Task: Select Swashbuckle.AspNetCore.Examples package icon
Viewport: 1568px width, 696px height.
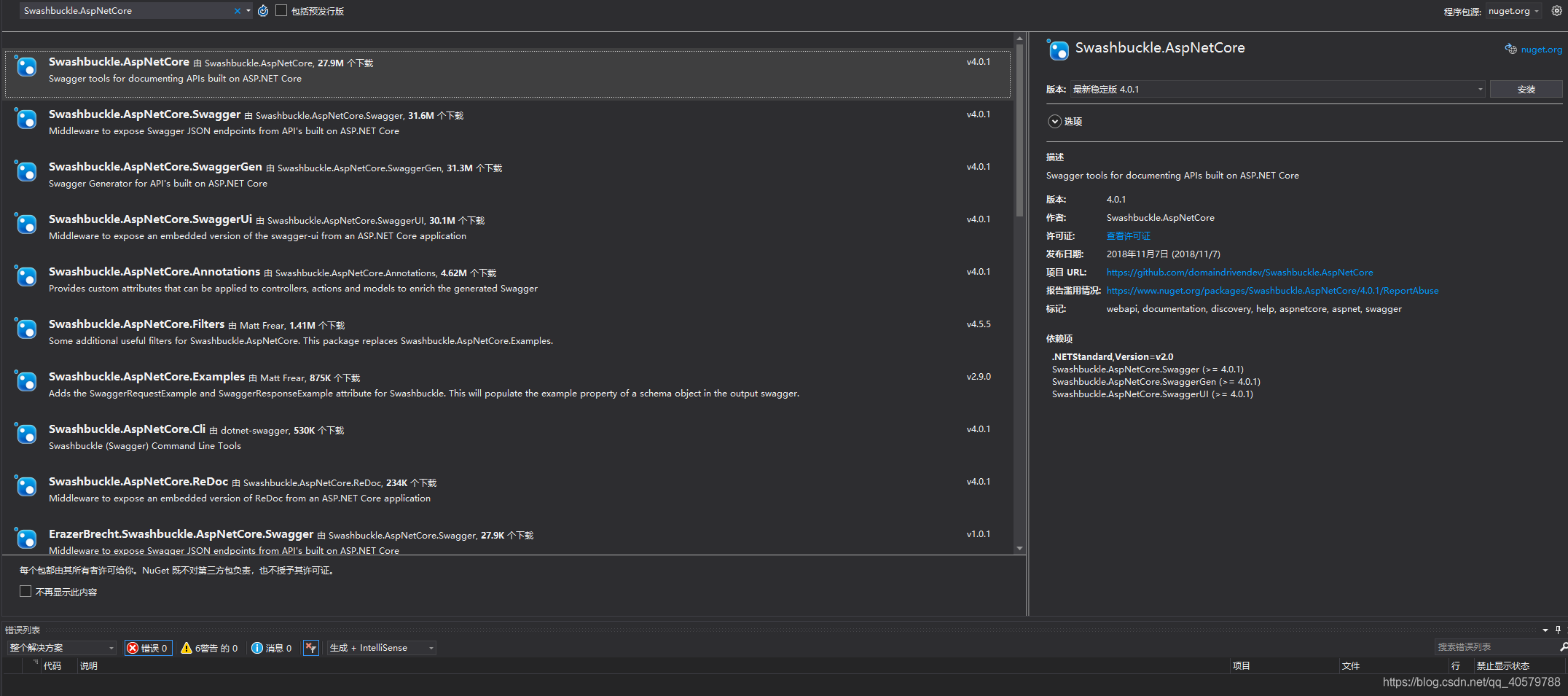Action: (x=26, y=381)
